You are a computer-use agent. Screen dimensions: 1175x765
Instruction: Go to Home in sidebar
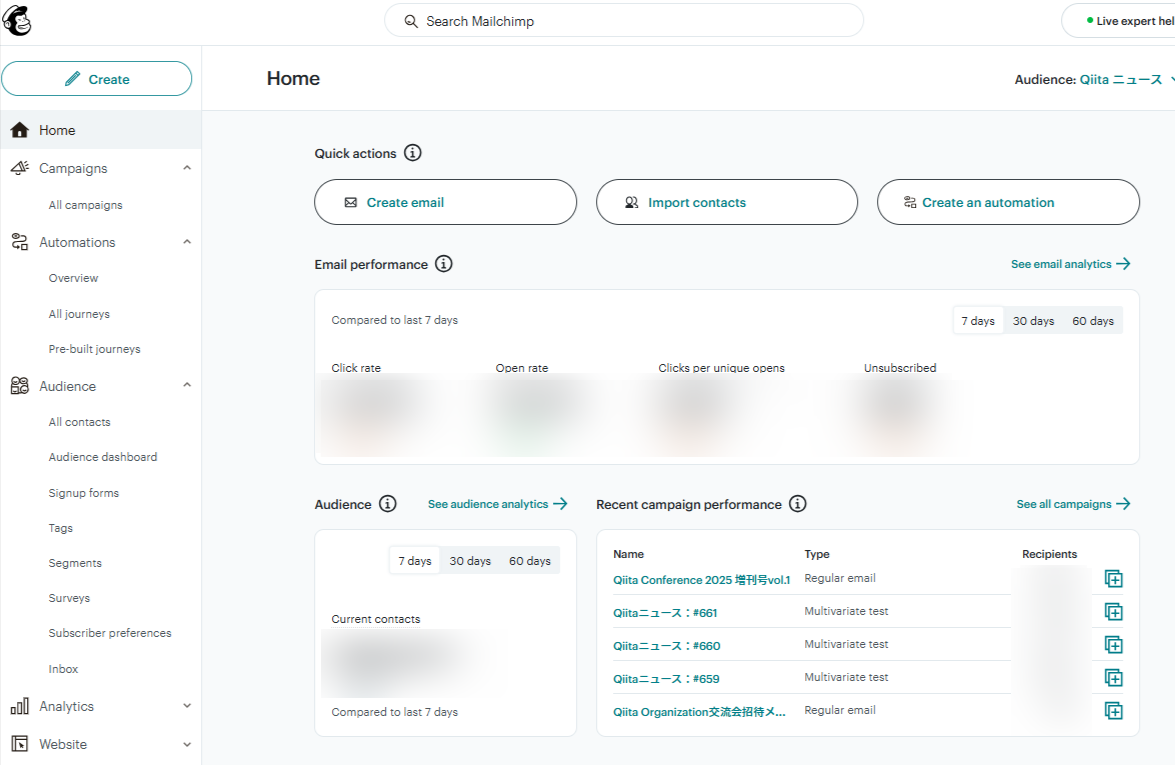point(100,130)
